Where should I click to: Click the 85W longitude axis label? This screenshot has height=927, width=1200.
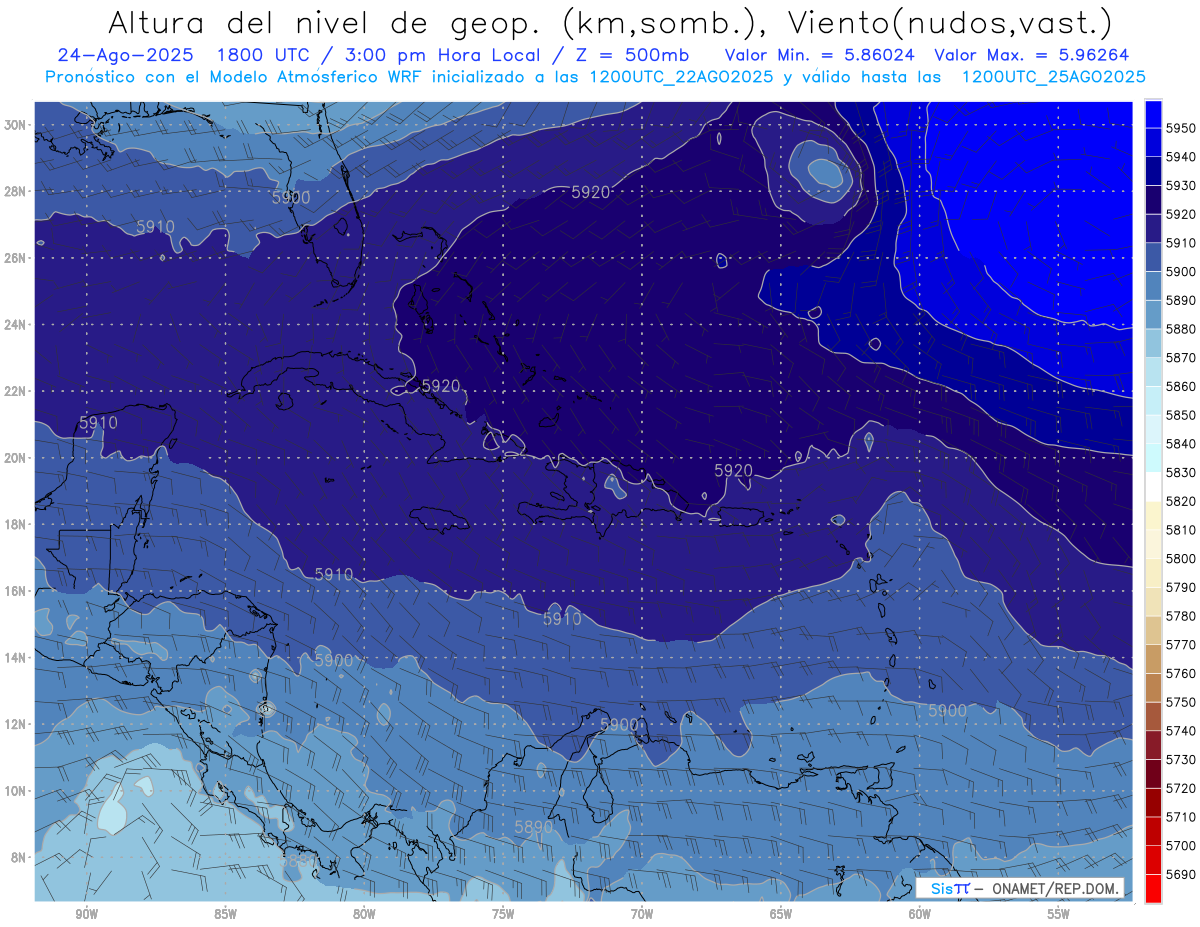225,914
